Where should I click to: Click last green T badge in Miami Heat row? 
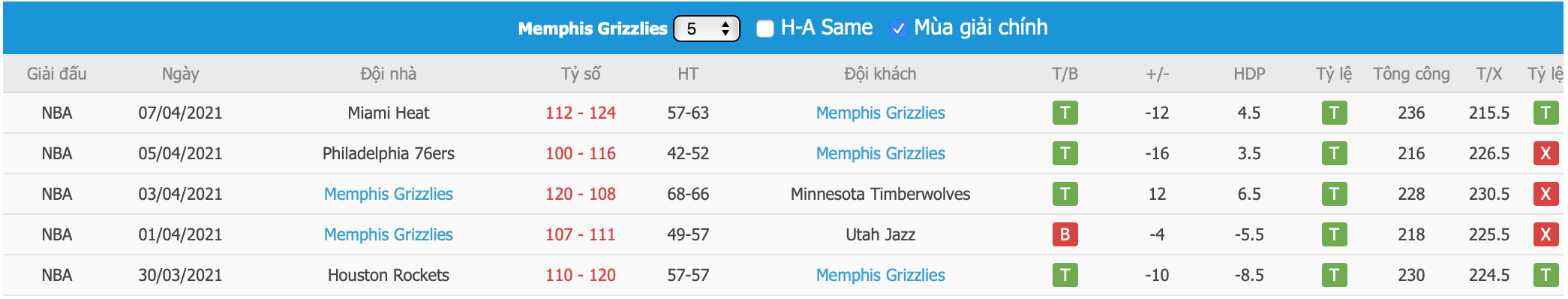[1545, 113]
